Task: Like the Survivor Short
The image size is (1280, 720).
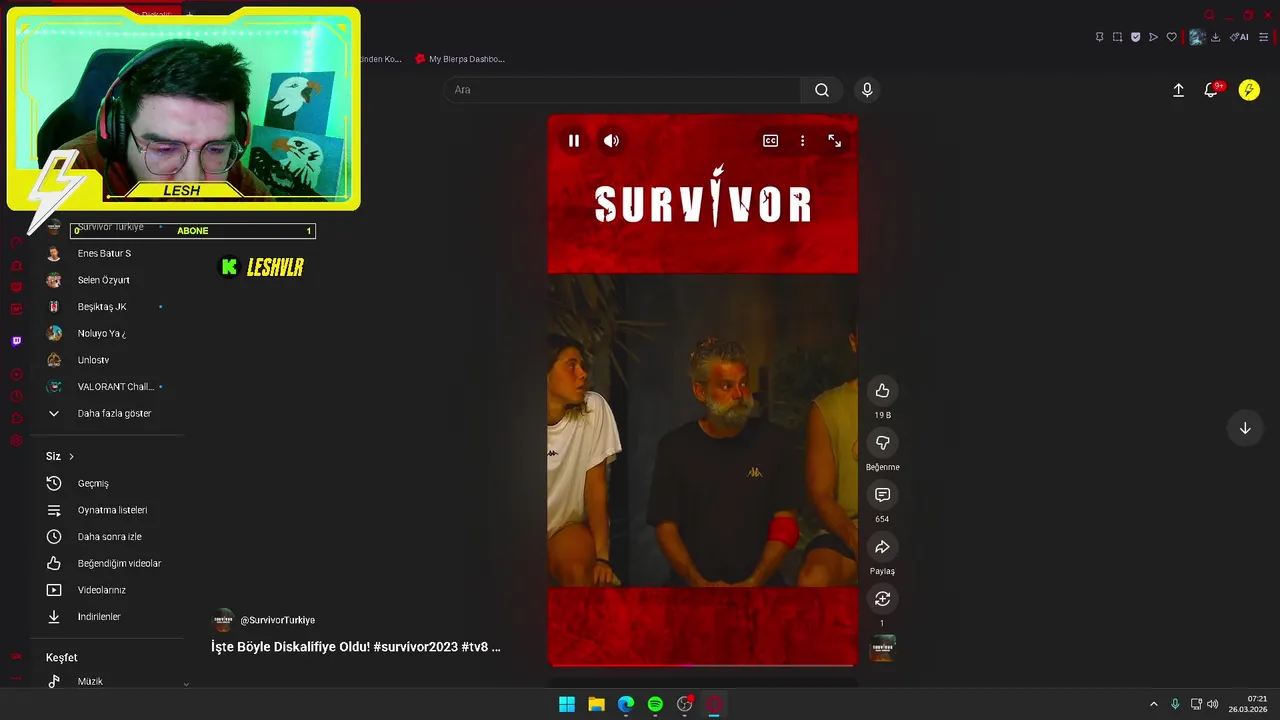Action: pyautogui.click(x=882, y=391)
